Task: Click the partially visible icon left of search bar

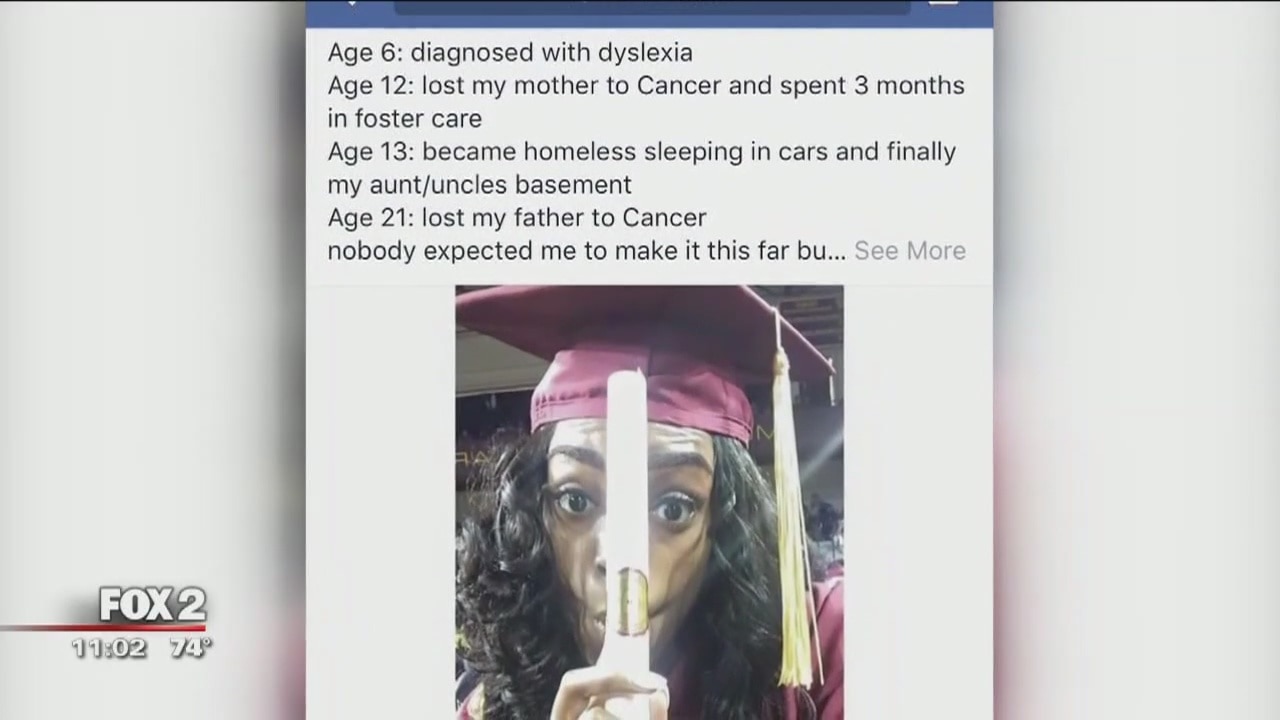Action: [351, 3]
